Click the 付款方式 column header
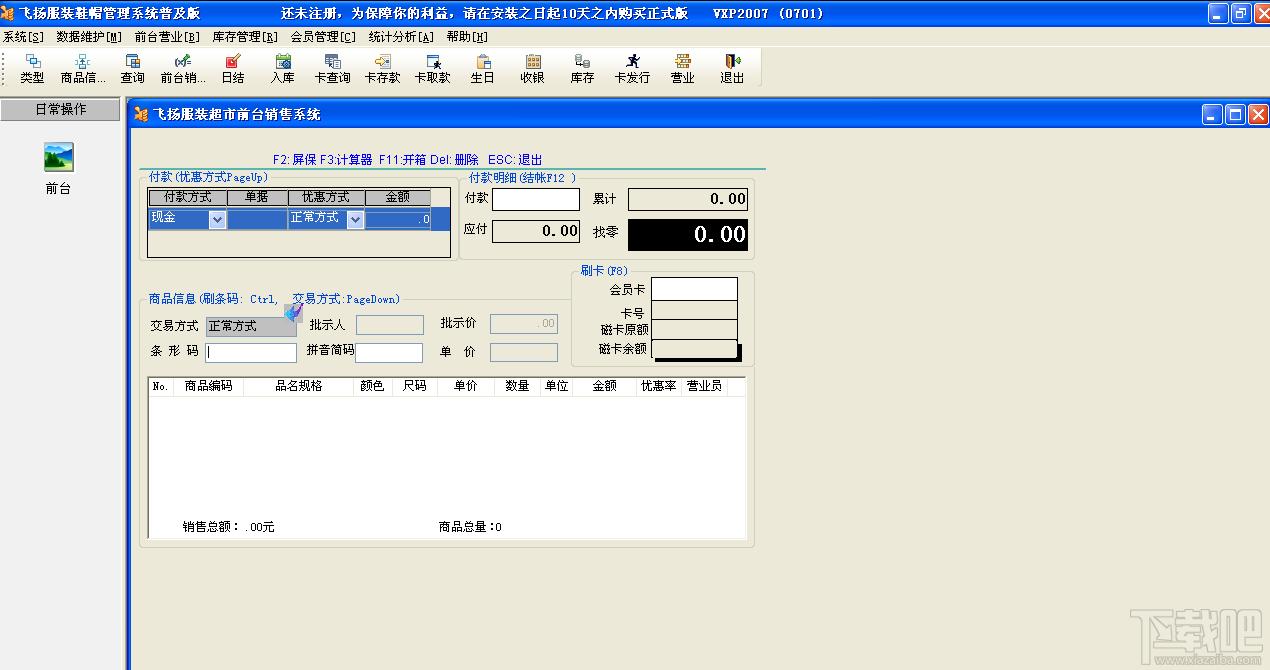The height and width of the screenshot is (670, 1270). click(x=187, y=198)
